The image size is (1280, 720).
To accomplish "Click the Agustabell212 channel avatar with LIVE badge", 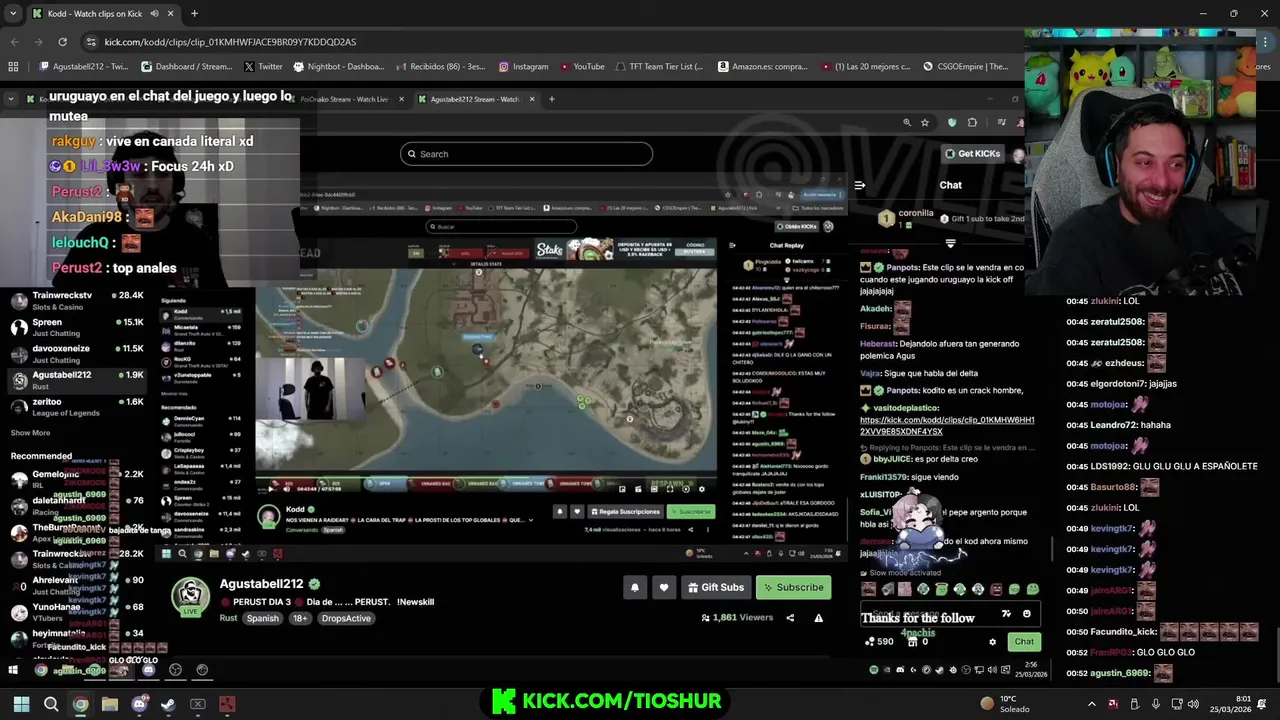I will click(190, 596).
